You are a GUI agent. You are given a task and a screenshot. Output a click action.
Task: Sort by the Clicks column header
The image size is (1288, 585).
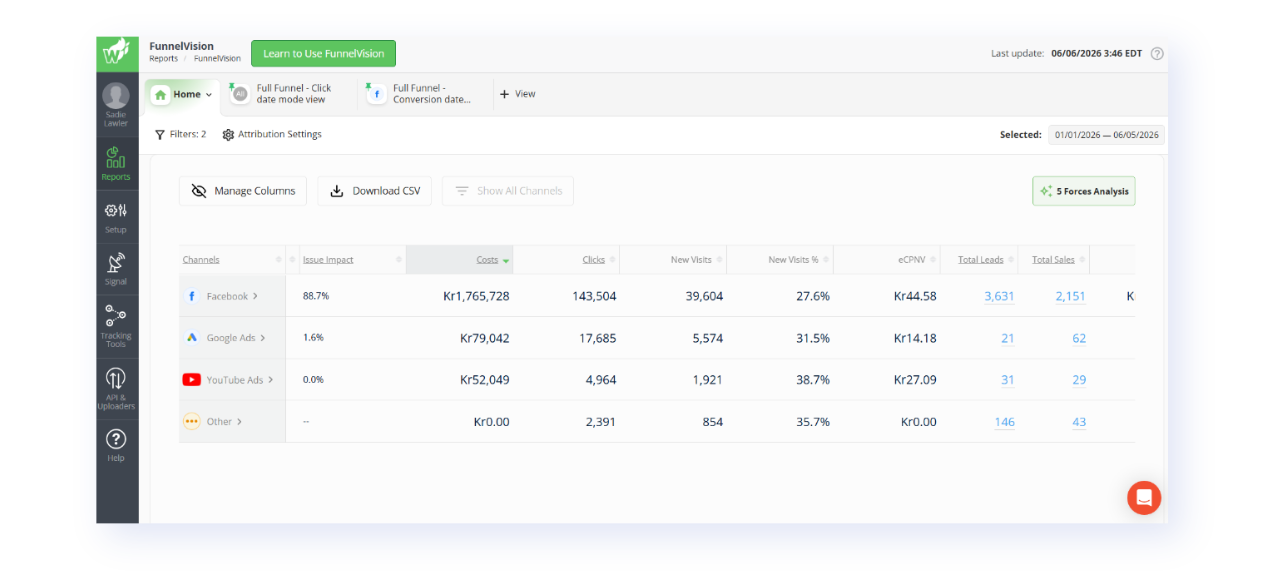tap(594, 260)
